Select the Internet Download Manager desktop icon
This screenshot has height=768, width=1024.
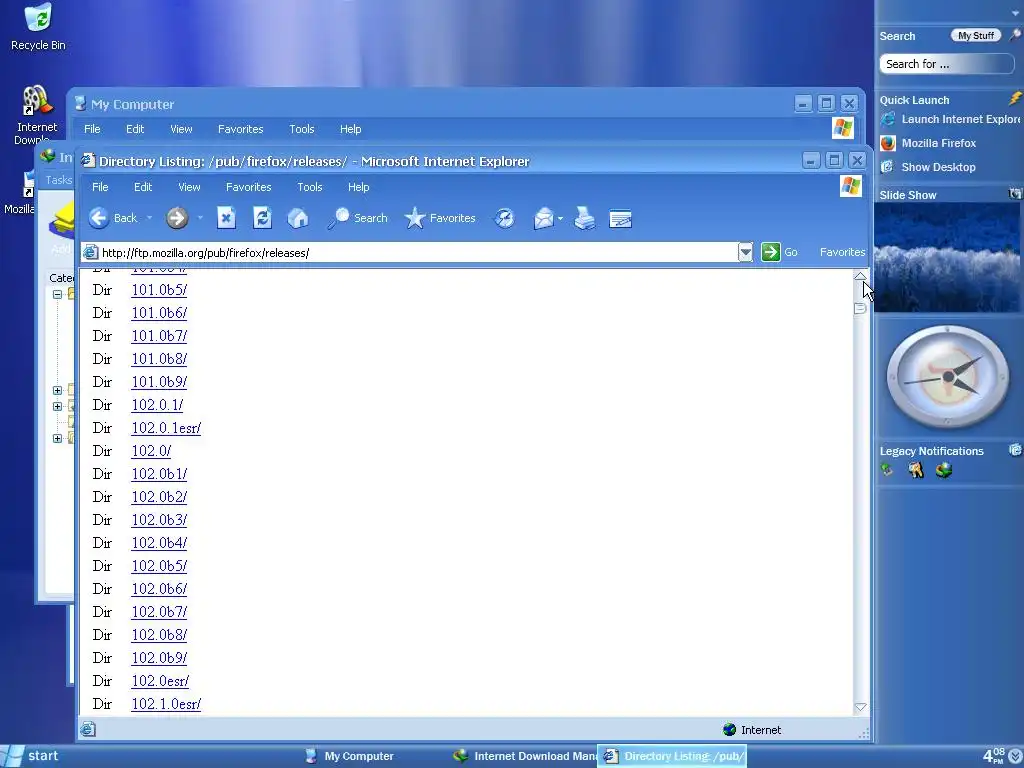click(x=37, y=115)
